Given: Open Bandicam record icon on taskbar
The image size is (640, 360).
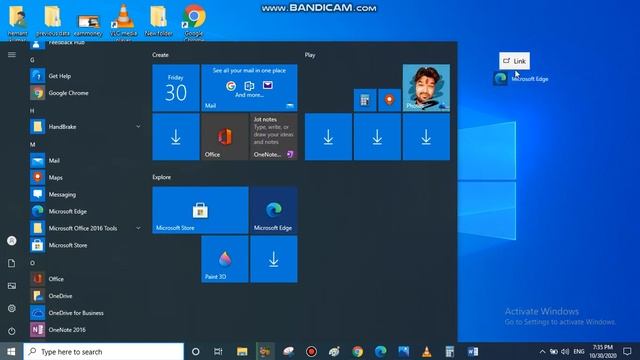Looking at the screenshot, I should (x=311, y=351).
